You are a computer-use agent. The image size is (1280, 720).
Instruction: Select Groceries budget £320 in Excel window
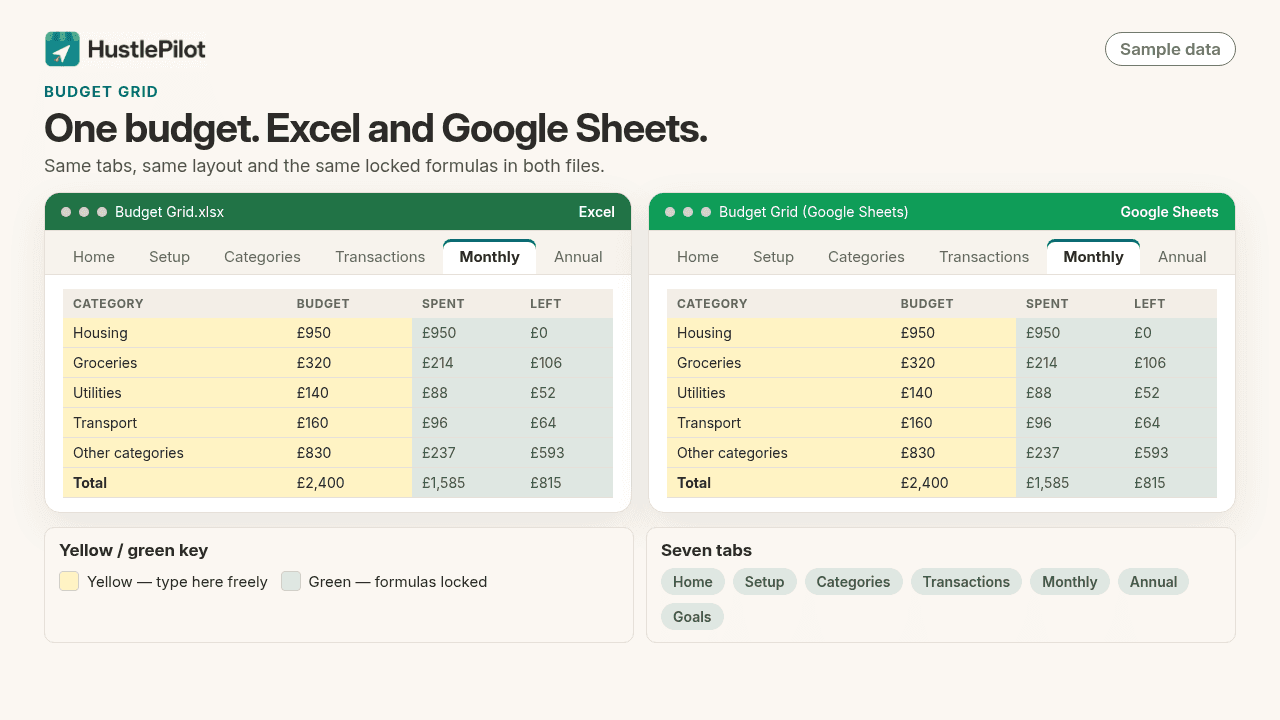point(350,363)
